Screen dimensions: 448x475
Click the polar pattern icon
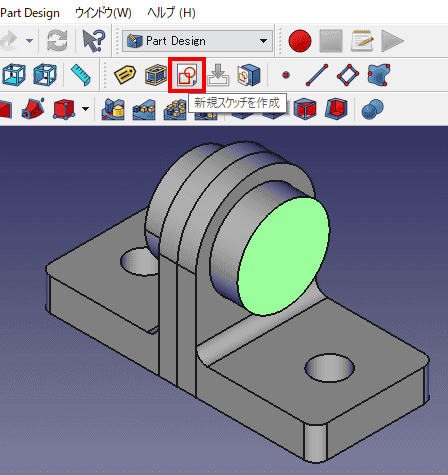175,109
